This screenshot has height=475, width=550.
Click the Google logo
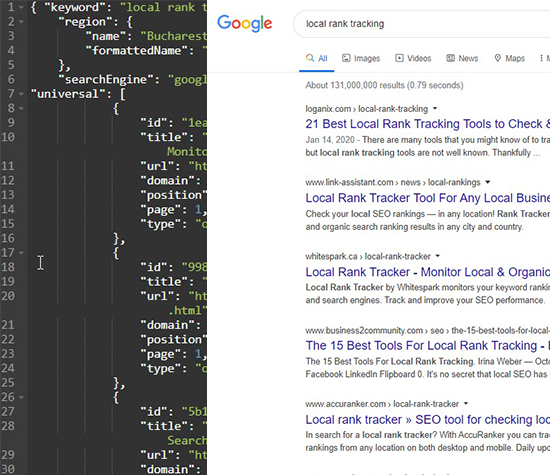(x=244, y=24)
